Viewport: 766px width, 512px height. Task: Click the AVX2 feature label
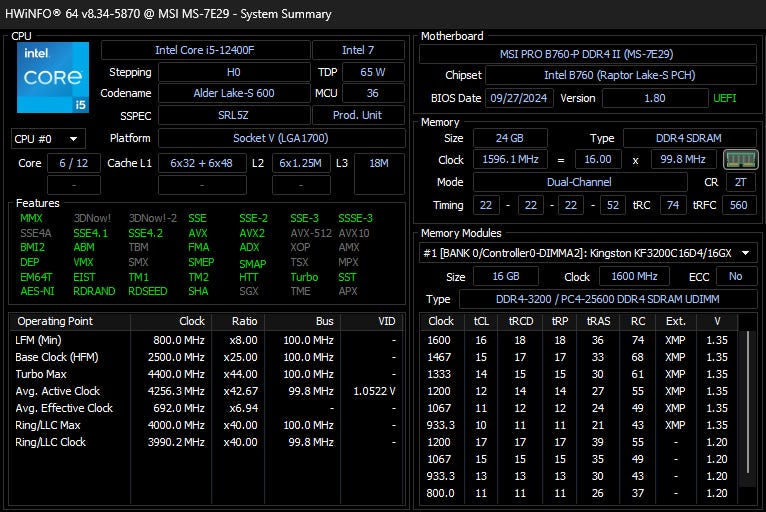tap(252, 233)
